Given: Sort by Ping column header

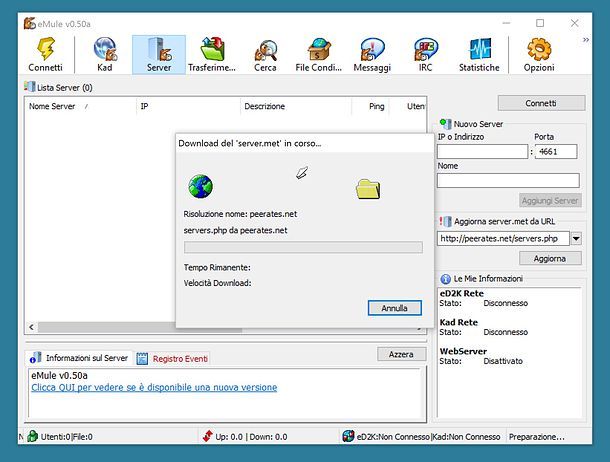Looking at the screenshot, I should 371,106.
